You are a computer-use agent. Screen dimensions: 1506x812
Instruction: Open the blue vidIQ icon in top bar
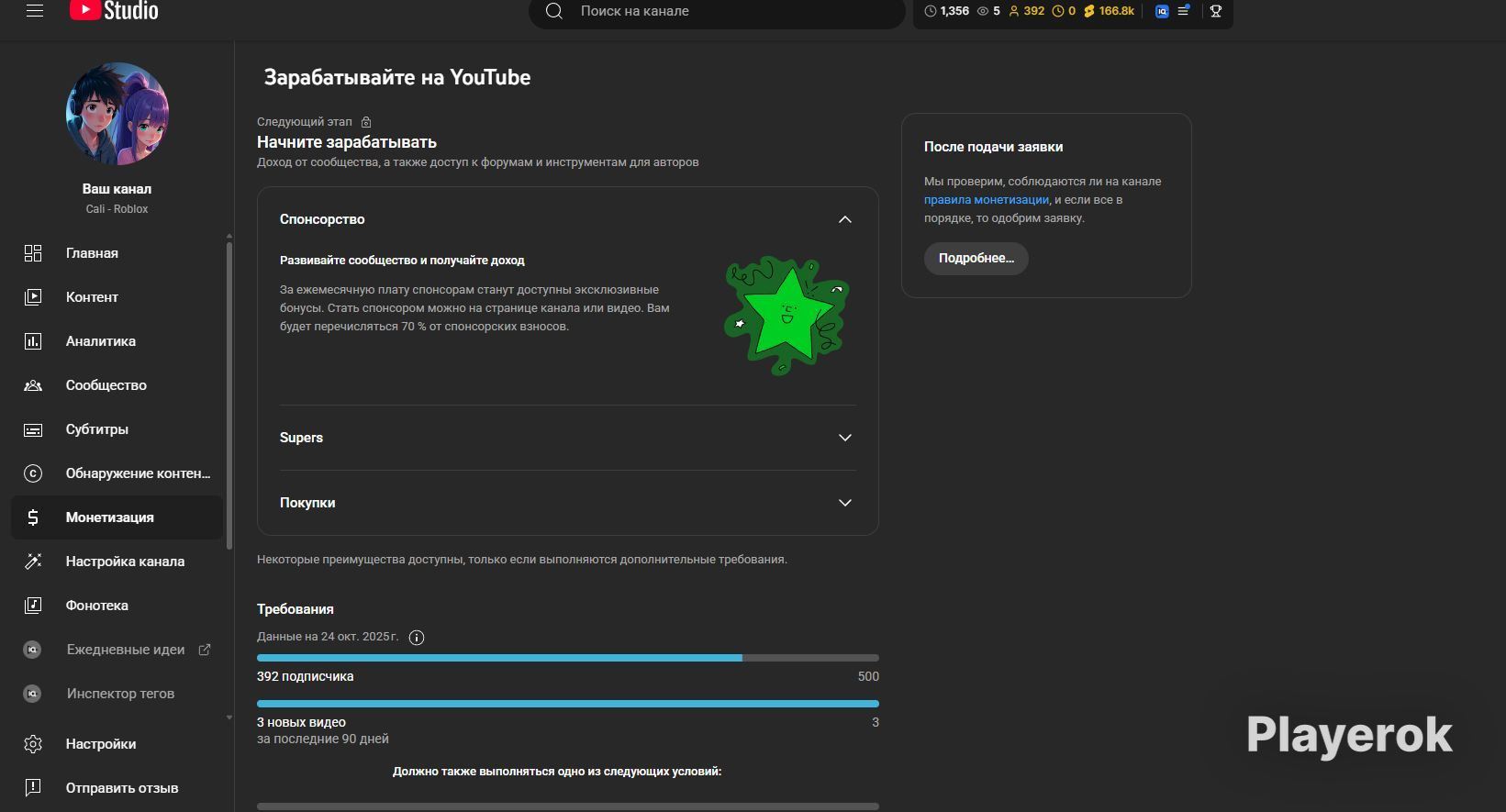[x=1162, y=11]
